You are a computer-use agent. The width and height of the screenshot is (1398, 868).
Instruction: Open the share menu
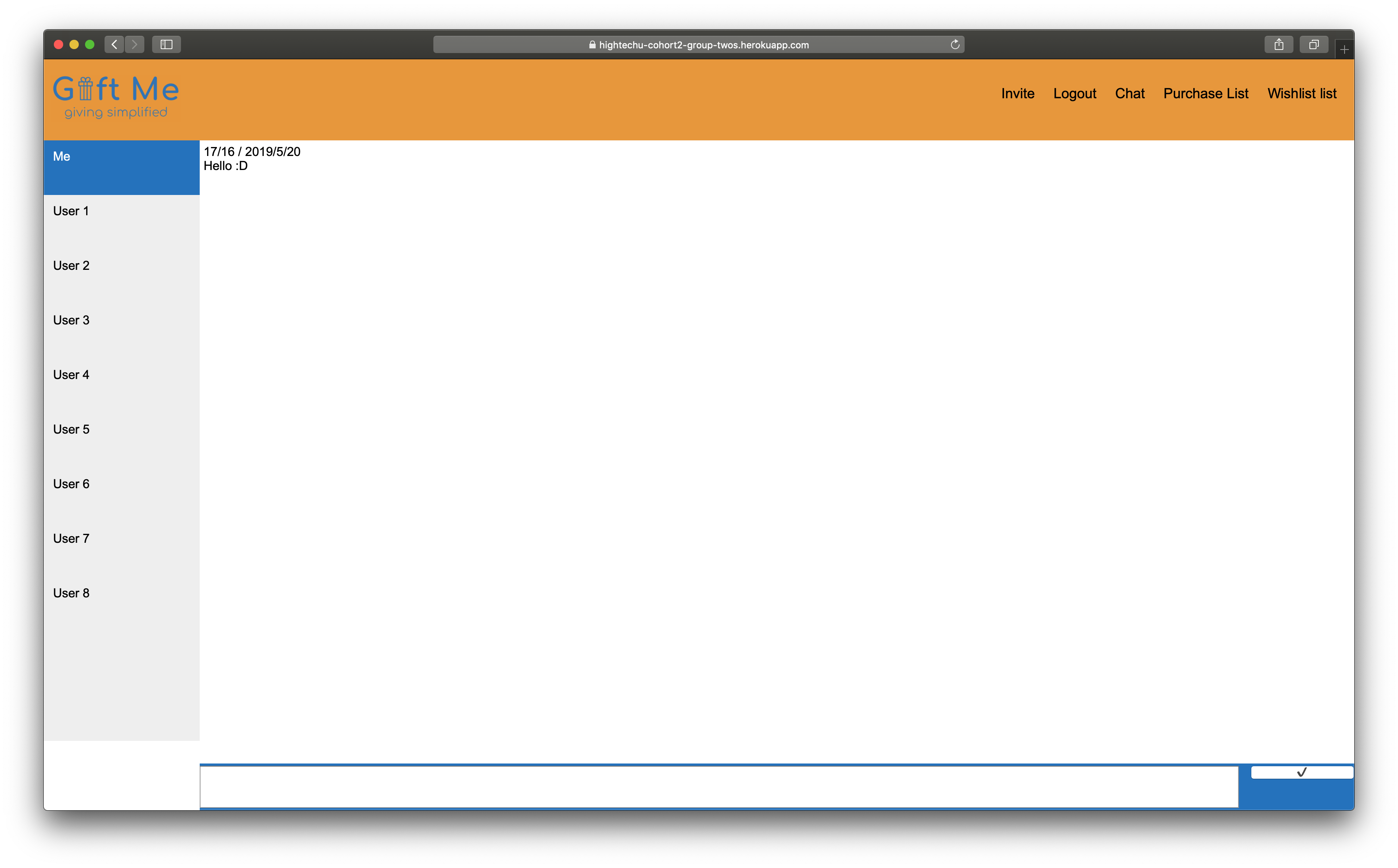(1279, 44)
